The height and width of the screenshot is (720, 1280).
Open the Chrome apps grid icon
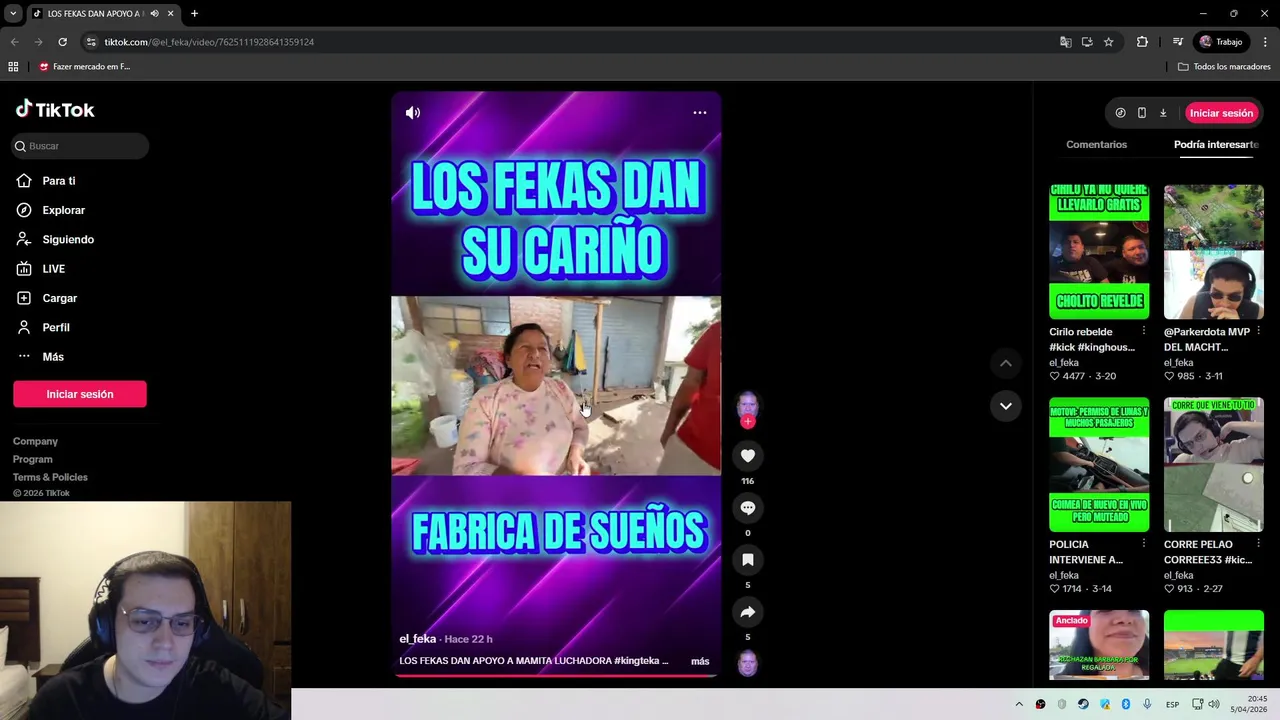(13, 67)
